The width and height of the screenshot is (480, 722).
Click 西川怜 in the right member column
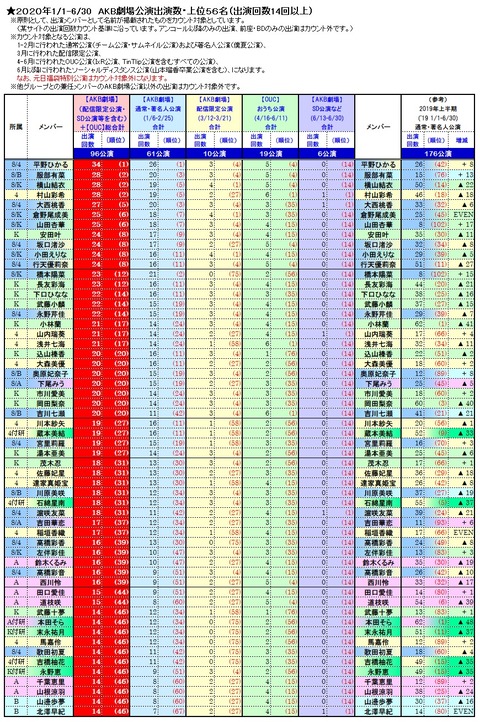(x=378, y=583)
